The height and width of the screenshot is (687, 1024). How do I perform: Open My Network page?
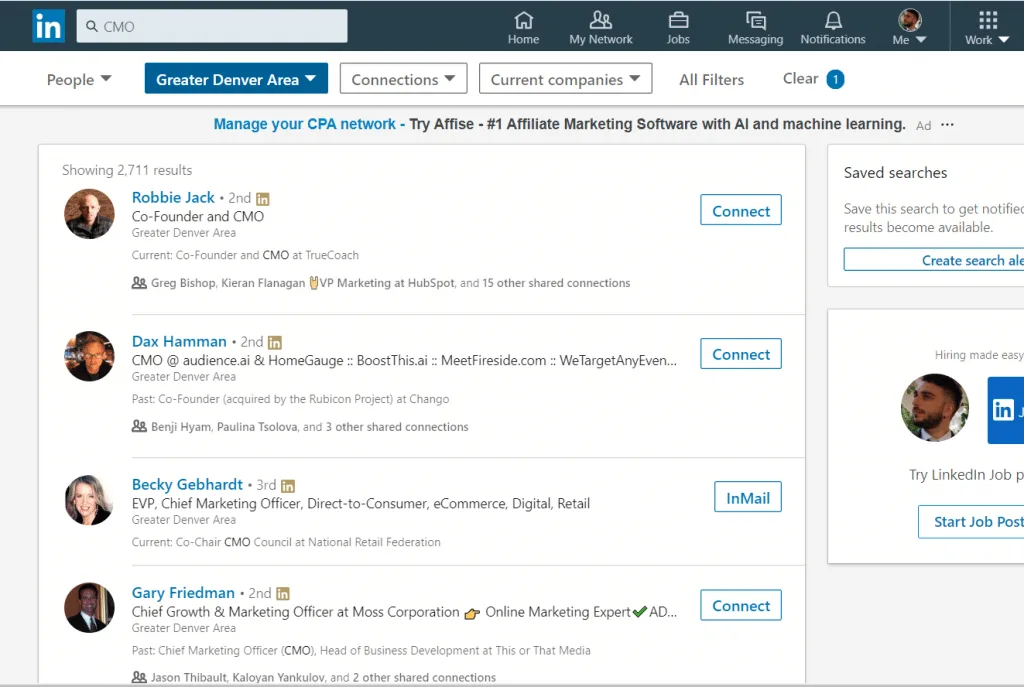[x=600, y=28]
